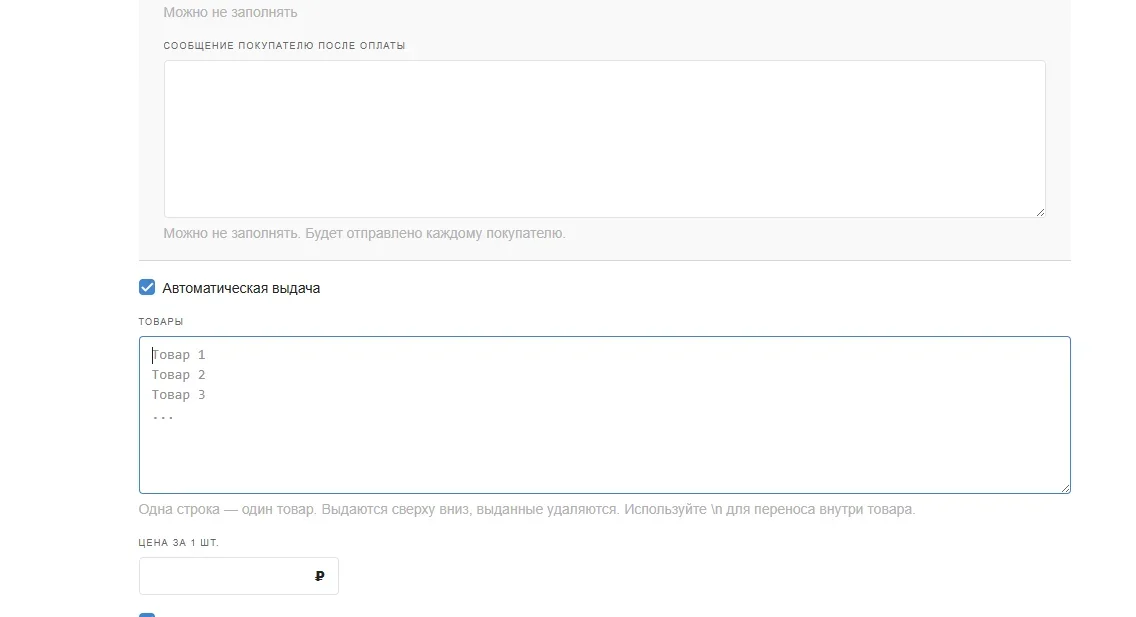
Task: Click the Товар 2 placeholder line
Action: click(x=179, y=375)
